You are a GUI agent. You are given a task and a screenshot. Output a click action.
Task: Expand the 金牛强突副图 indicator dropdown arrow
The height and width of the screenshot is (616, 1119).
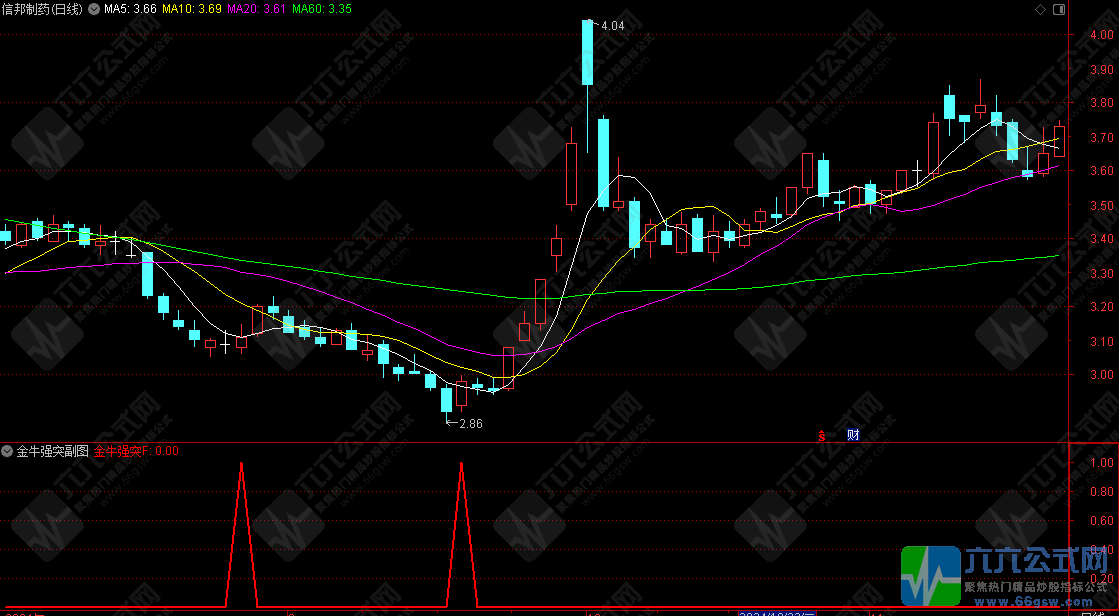8,451
